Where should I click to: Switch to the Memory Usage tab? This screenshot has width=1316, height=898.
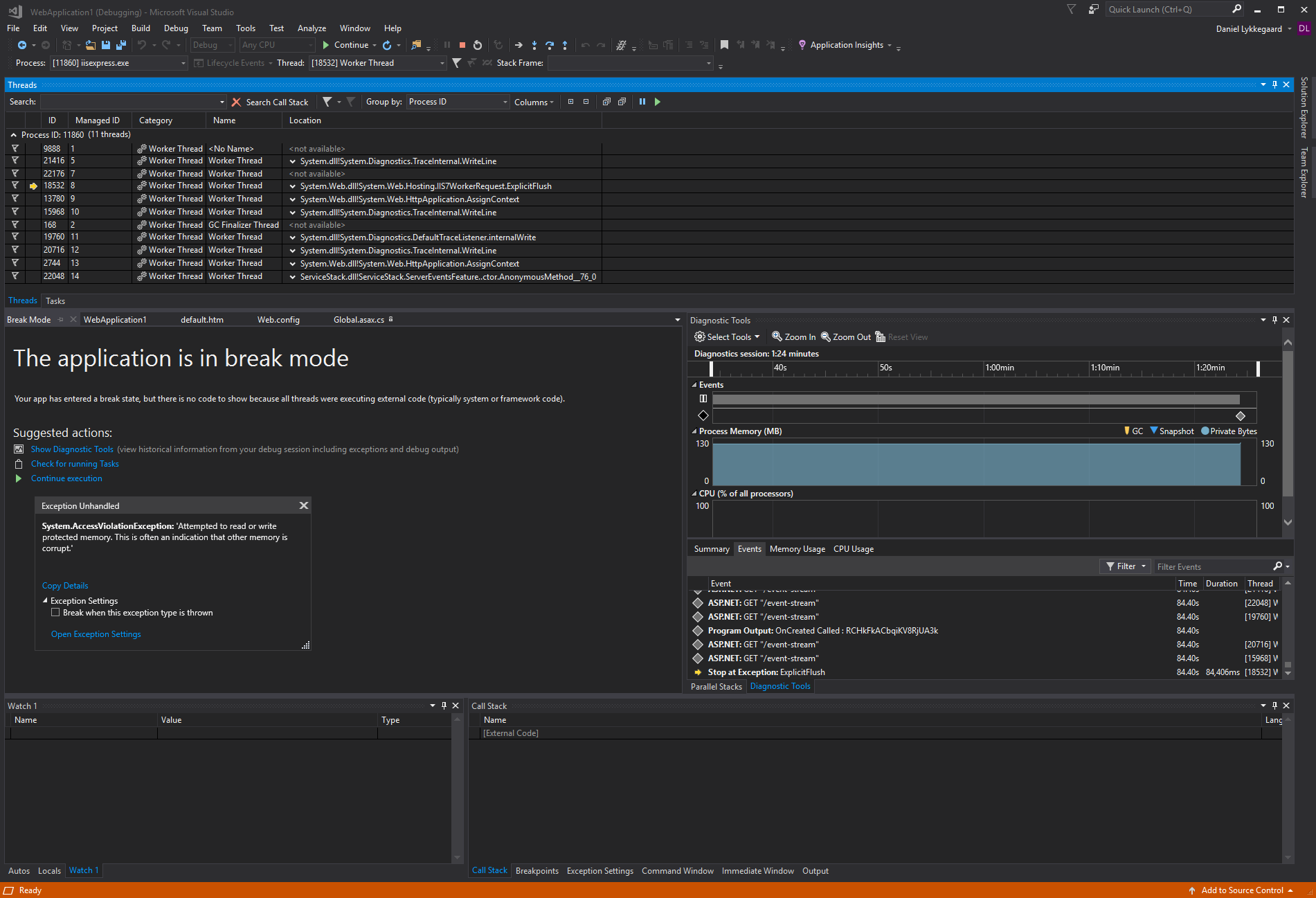(797, 549)
